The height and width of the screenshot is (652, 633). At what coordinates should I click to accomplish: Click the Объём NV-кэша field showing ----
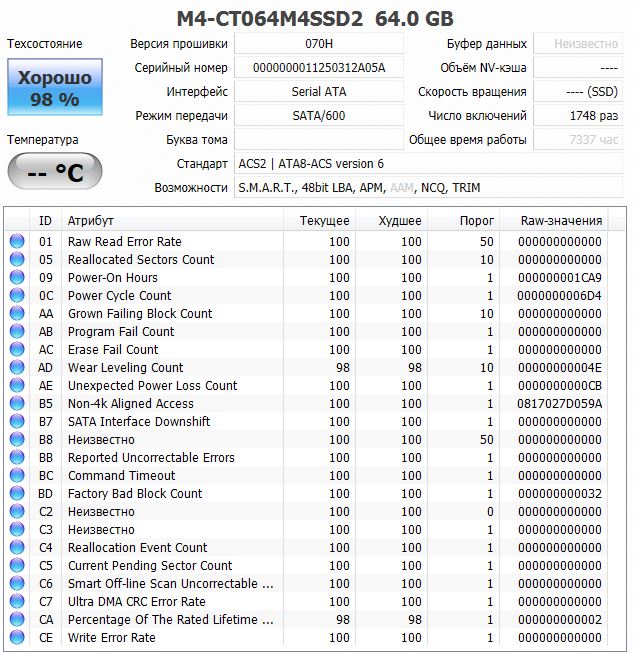tap(578, 67)
